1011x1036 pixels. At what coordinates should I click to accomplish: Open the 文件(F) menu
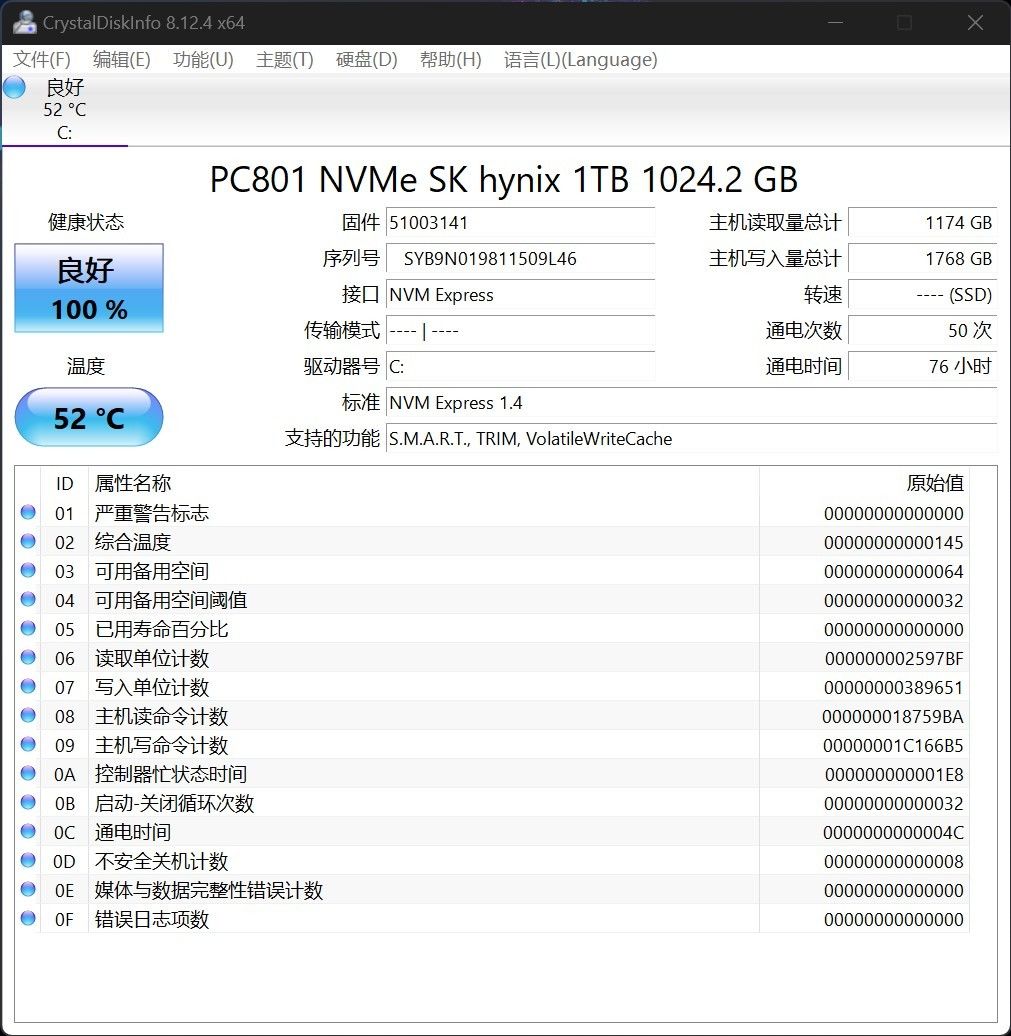(x=42, y=59)
